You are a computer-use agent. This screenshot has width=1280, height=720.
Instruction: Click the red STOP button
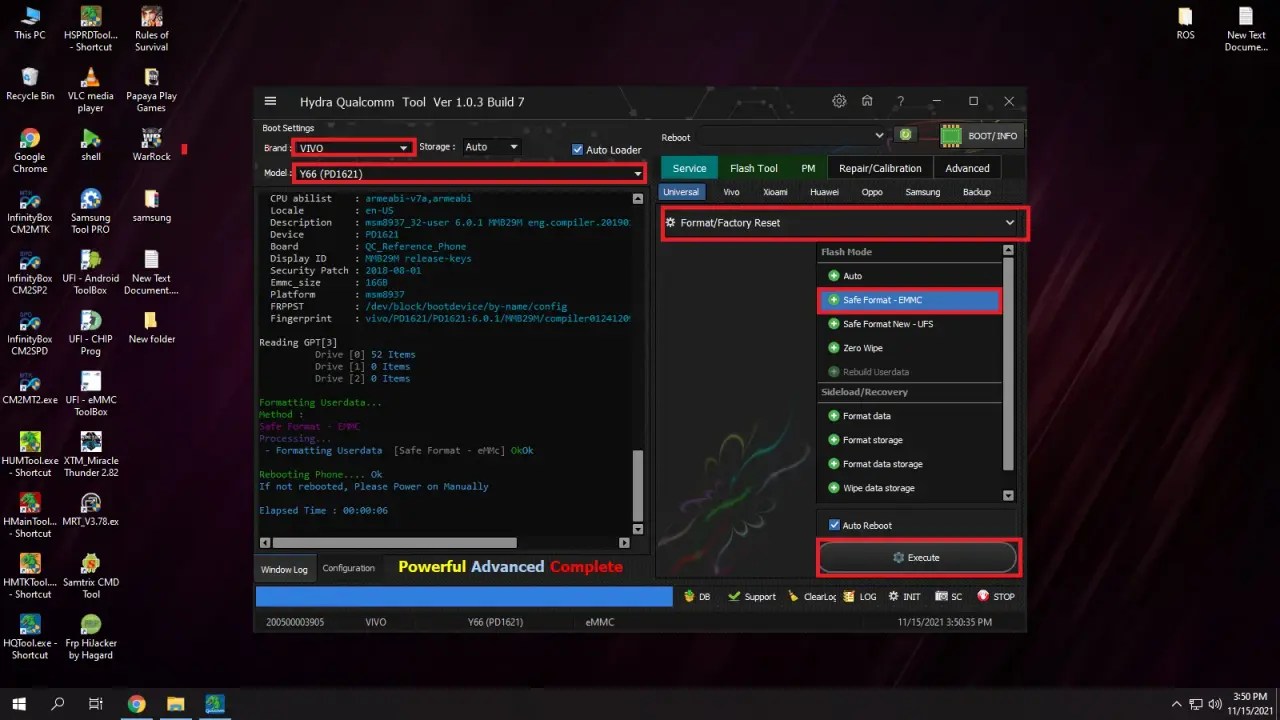tap(995, 596)
